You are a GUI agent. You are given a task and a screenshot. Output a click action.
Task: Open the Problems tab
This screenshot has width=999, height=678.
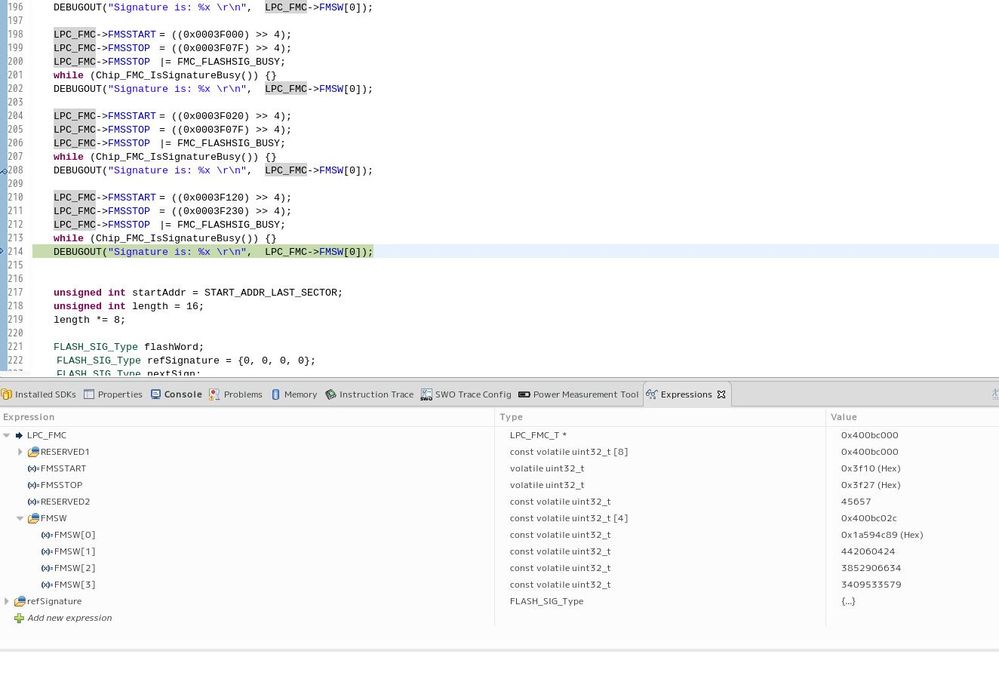coord(236,394)
